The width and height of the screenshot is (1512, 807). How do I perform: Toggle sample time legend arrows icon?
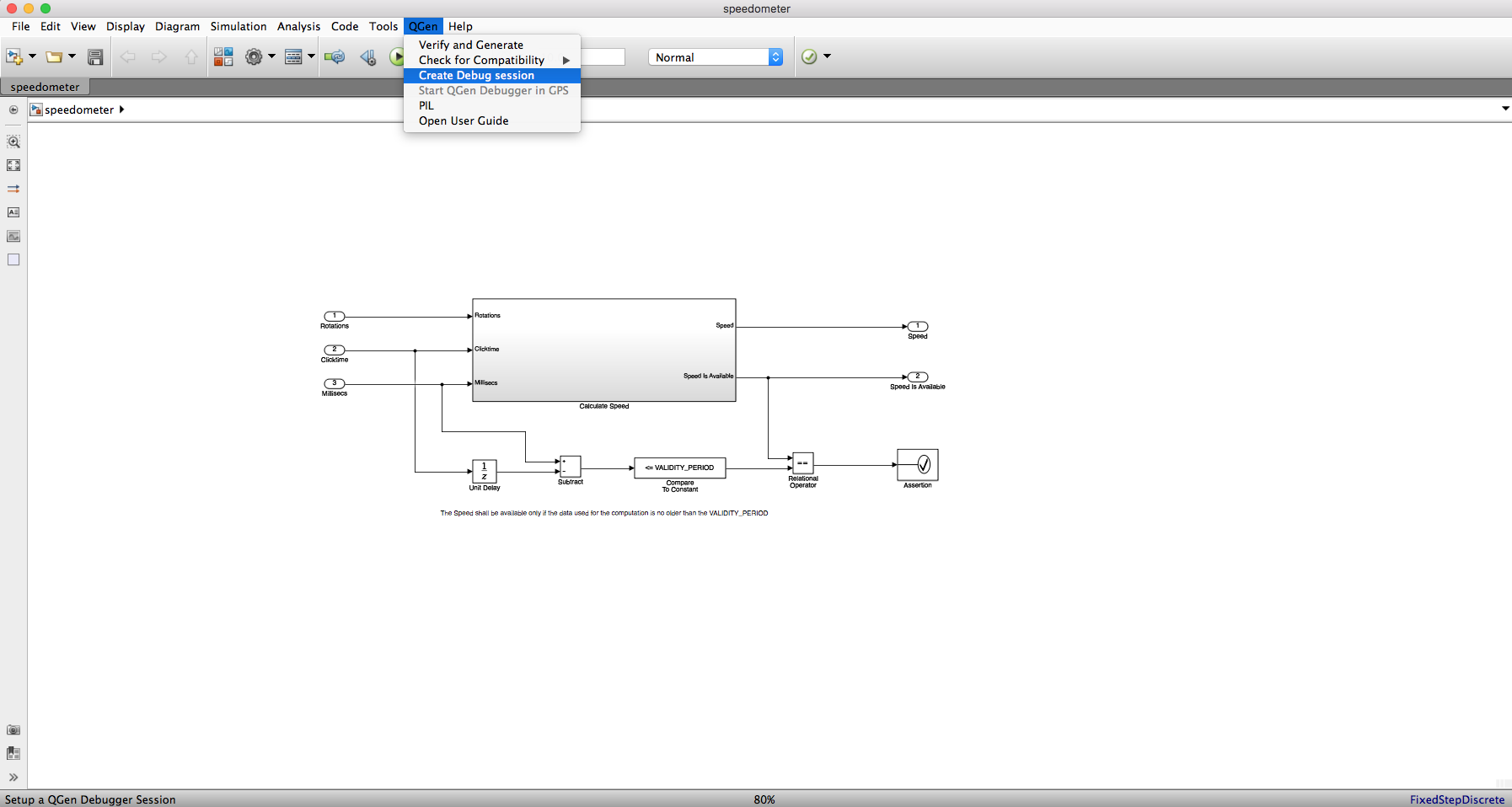pyautogui.click(x=13, y=189)
